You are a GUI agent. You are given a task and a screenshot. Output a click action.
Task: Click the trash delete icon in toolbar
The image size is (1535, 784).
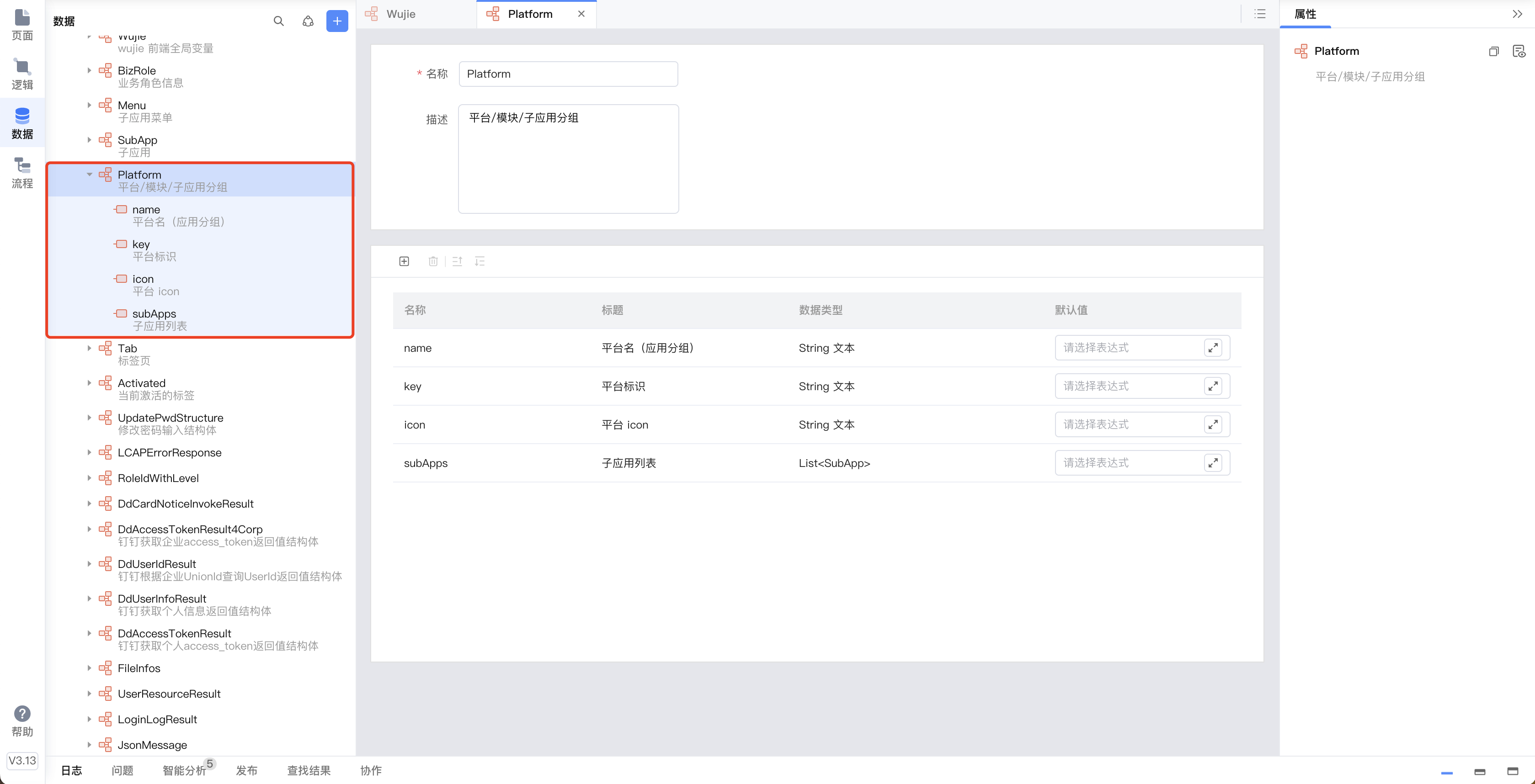(x=433, y=261)
